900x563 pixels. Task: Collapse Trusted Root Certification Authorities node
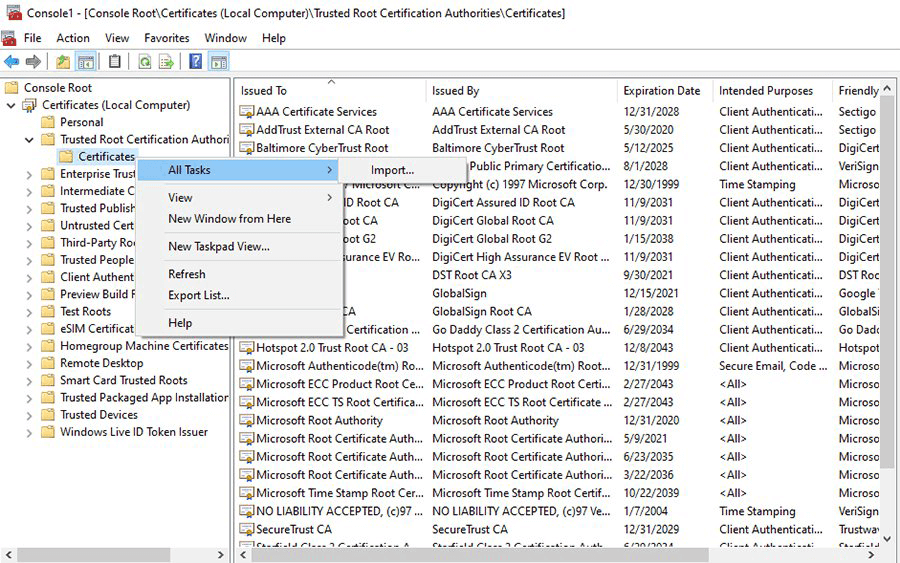coord(29,140)
